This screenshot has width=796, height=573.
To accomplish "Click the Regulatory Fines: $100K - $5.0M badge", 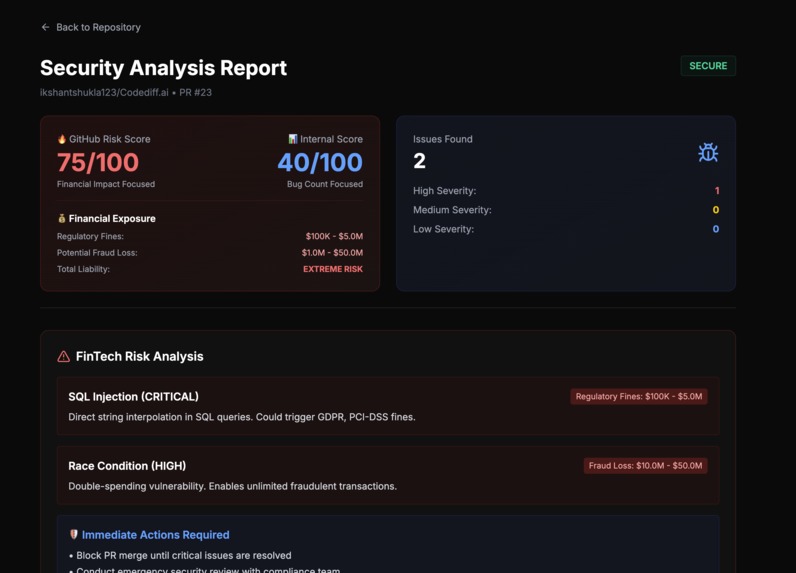I will click(639, 396).
